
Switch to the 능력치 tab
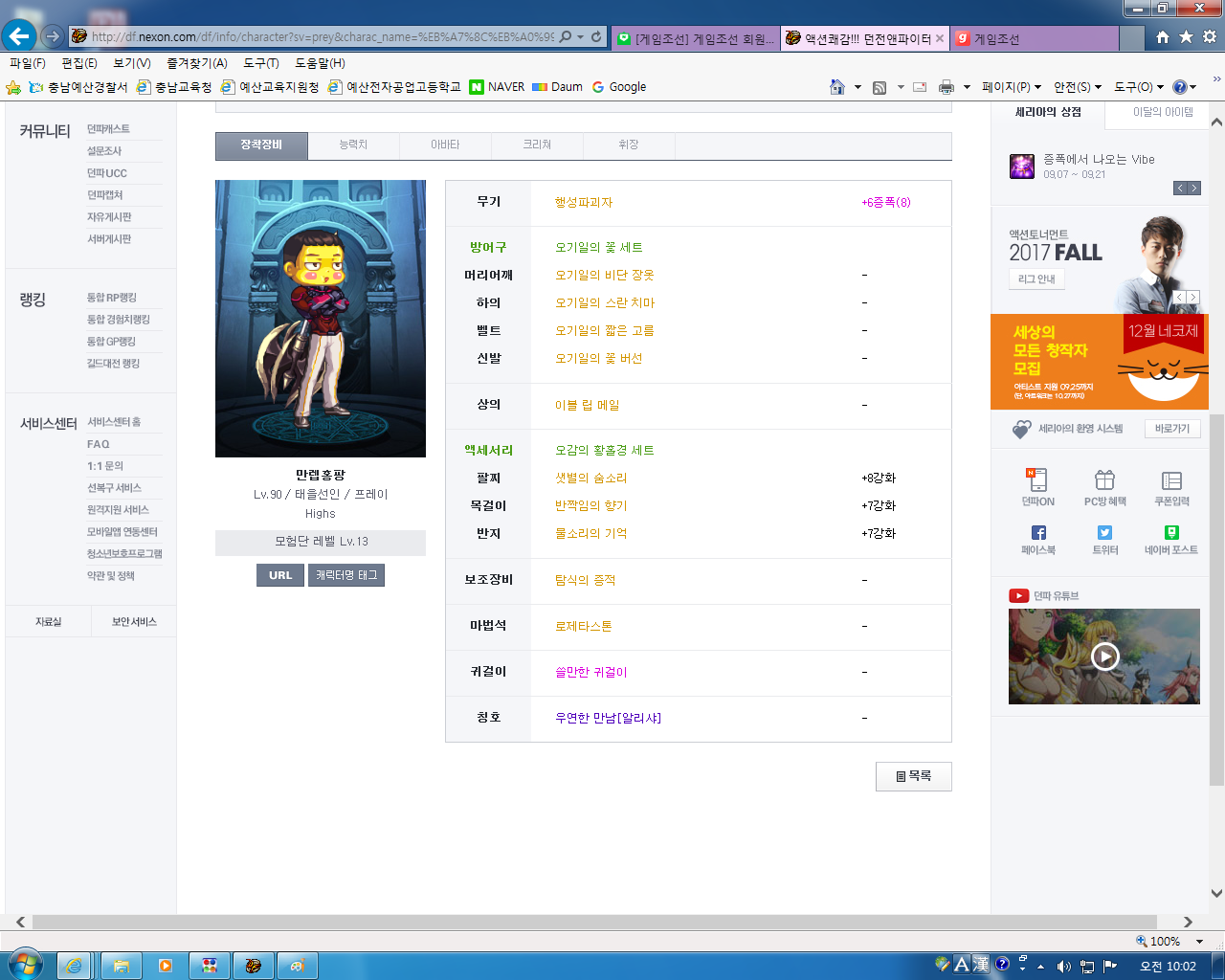coord(353,145)
